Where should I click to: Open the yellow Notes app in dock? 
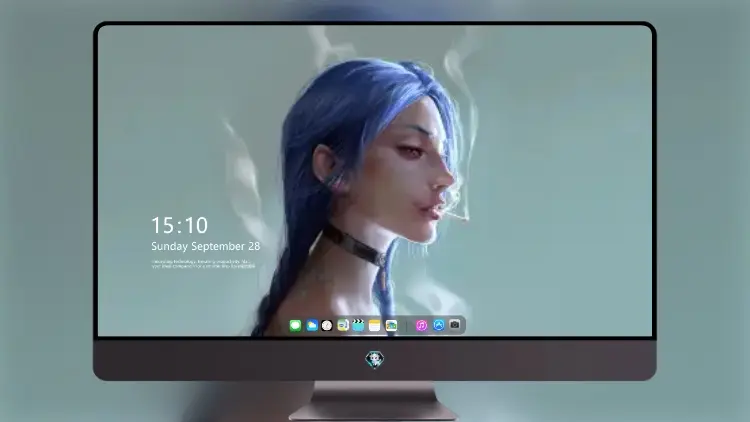point(375,326)
